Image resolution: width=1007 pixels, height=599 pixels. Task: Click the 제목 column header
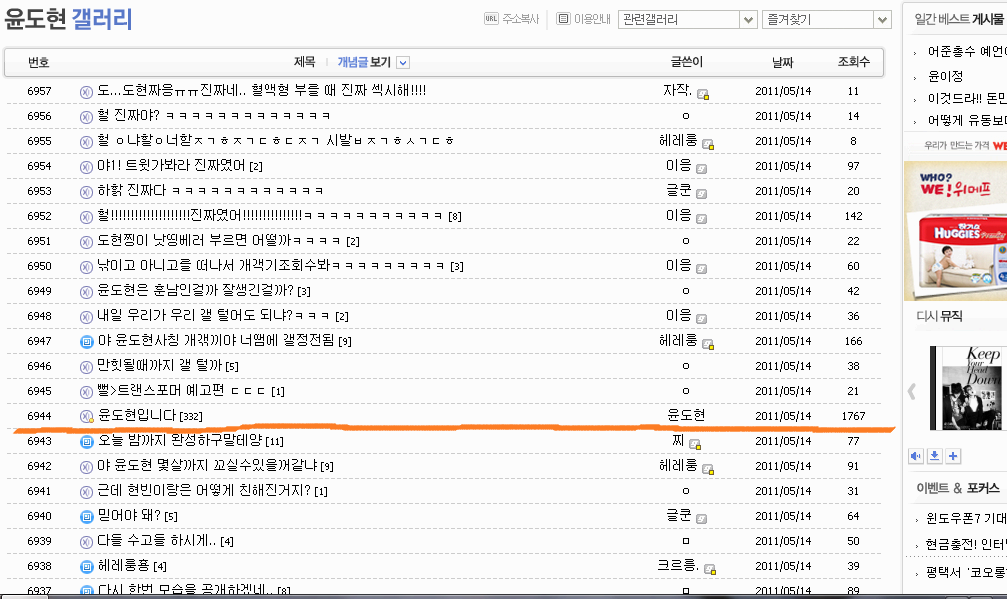304,62
